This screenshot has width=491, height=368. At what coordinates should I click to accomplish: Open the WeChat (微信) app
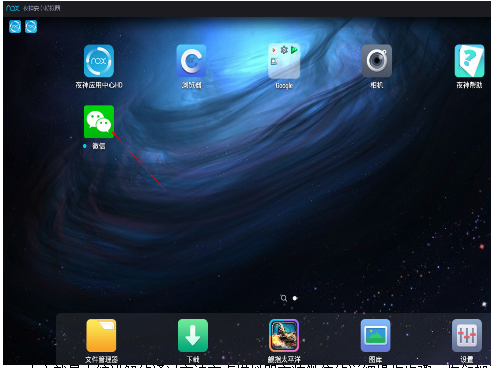(x=99, y=122)
